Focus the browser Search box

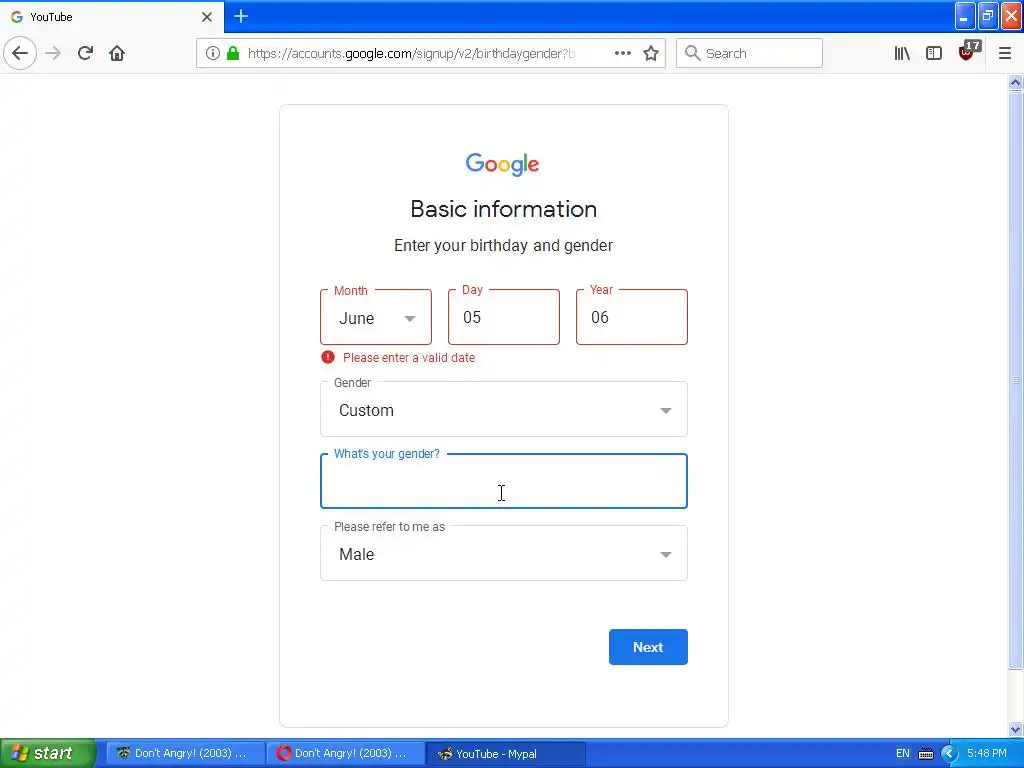[x=749, y=53]
